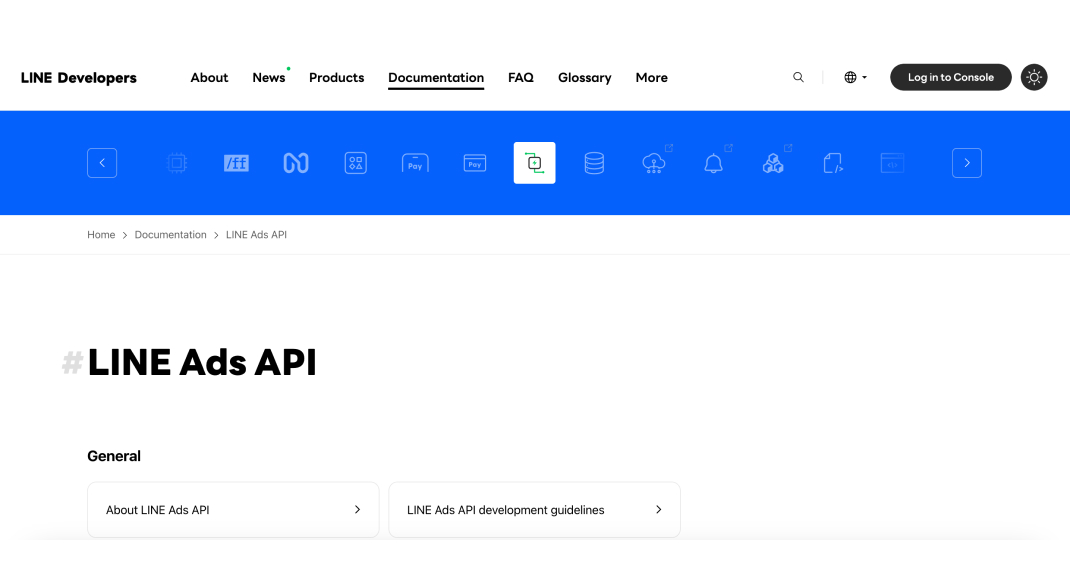Open the Products menu item
1070x586 pixels.
pyautogui.click(x=336, y=78)
